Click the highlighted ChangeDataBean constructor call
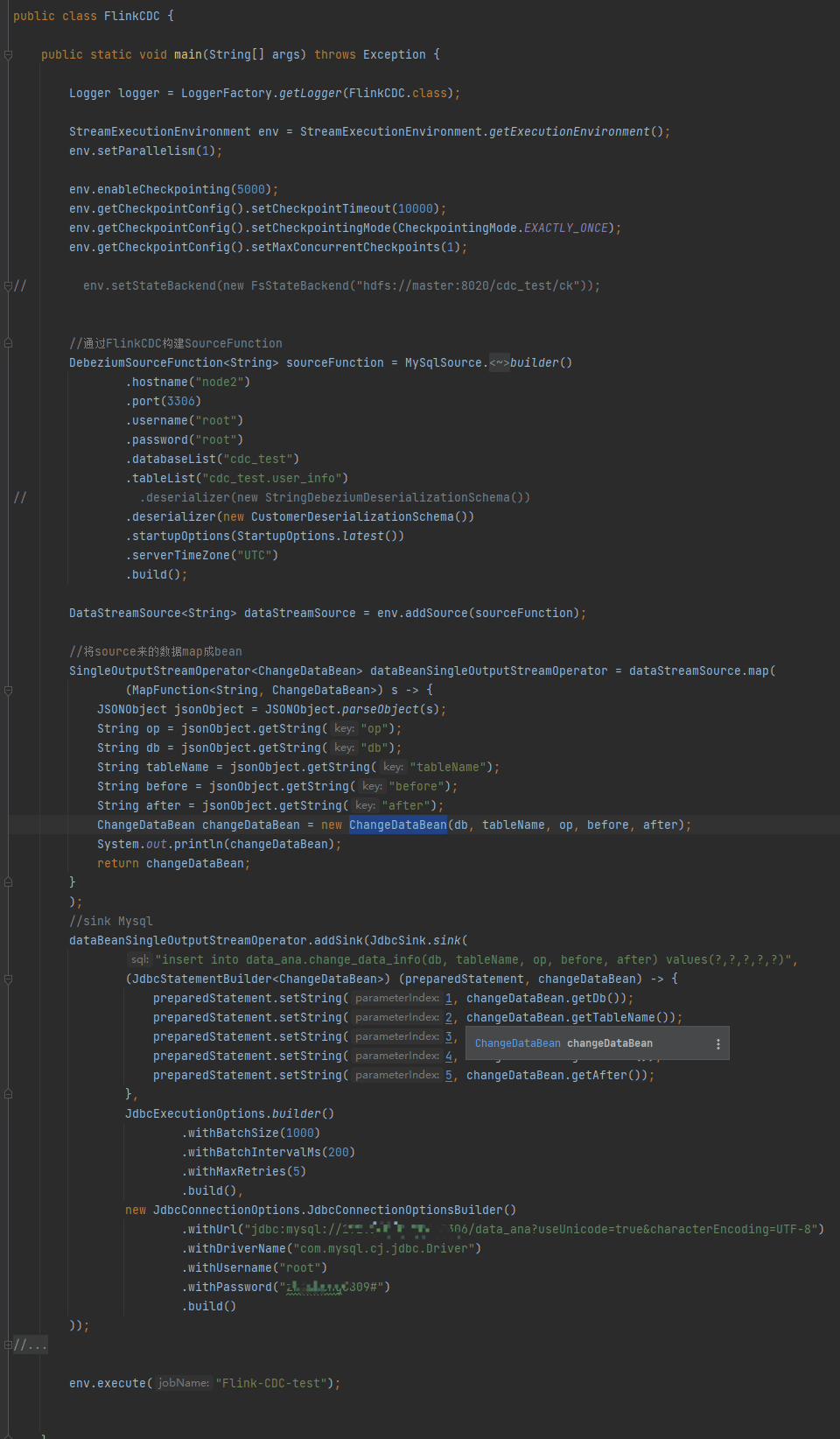Screen dimensions: 840x1439 (x=398, y=825)
